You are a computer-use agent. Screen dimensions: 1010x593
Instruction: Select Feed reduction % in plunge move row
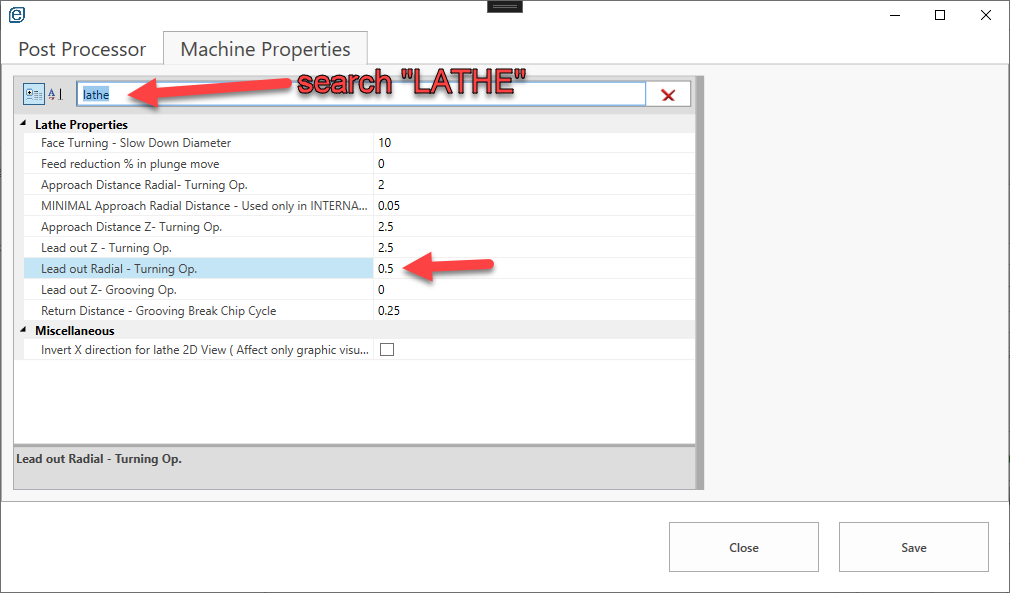pyautogui.click(x=200, y=164)
